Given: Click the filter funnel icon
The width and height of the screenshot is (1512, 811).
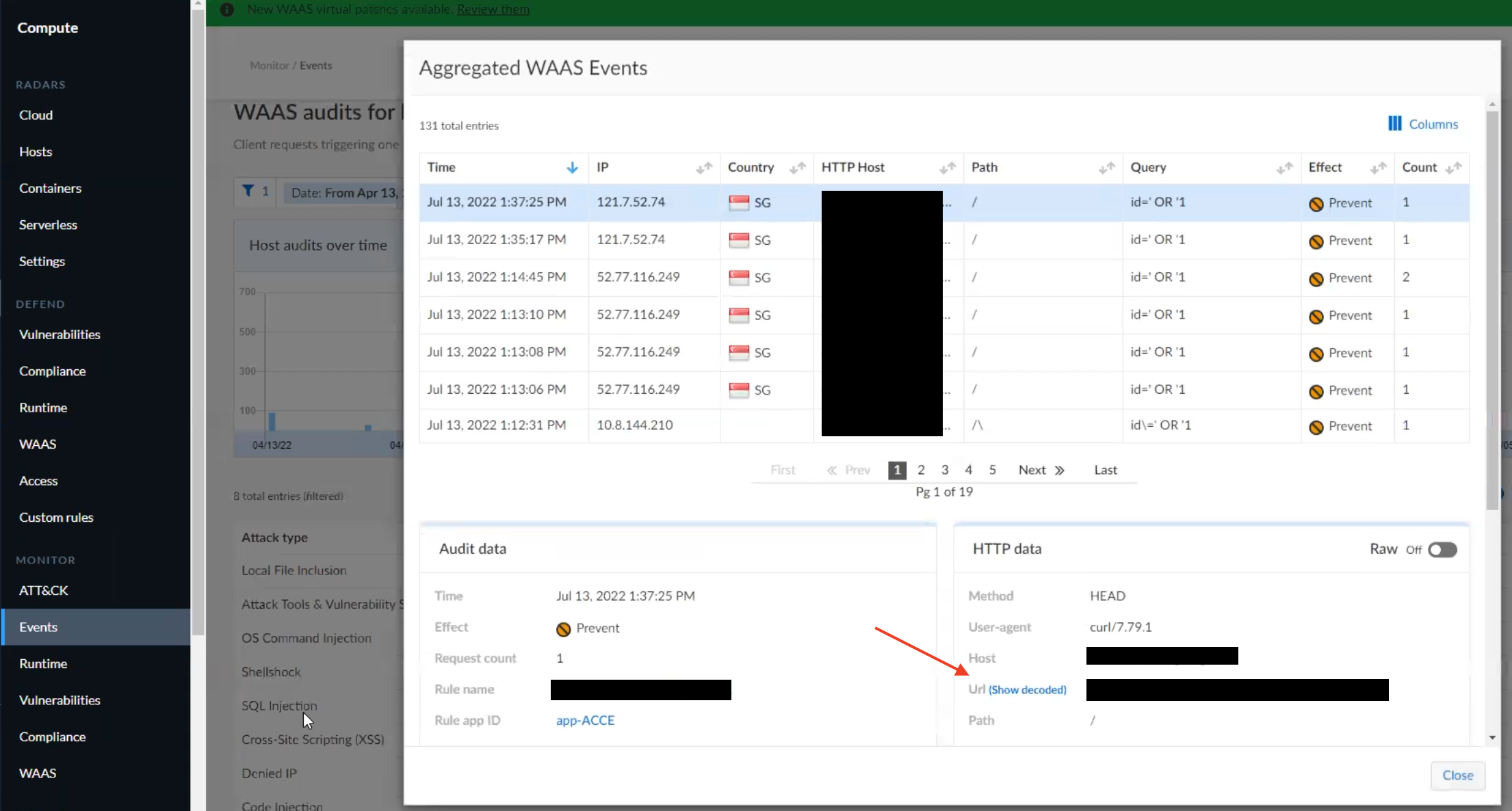Looking at the screenshot, I should (248, 191).
